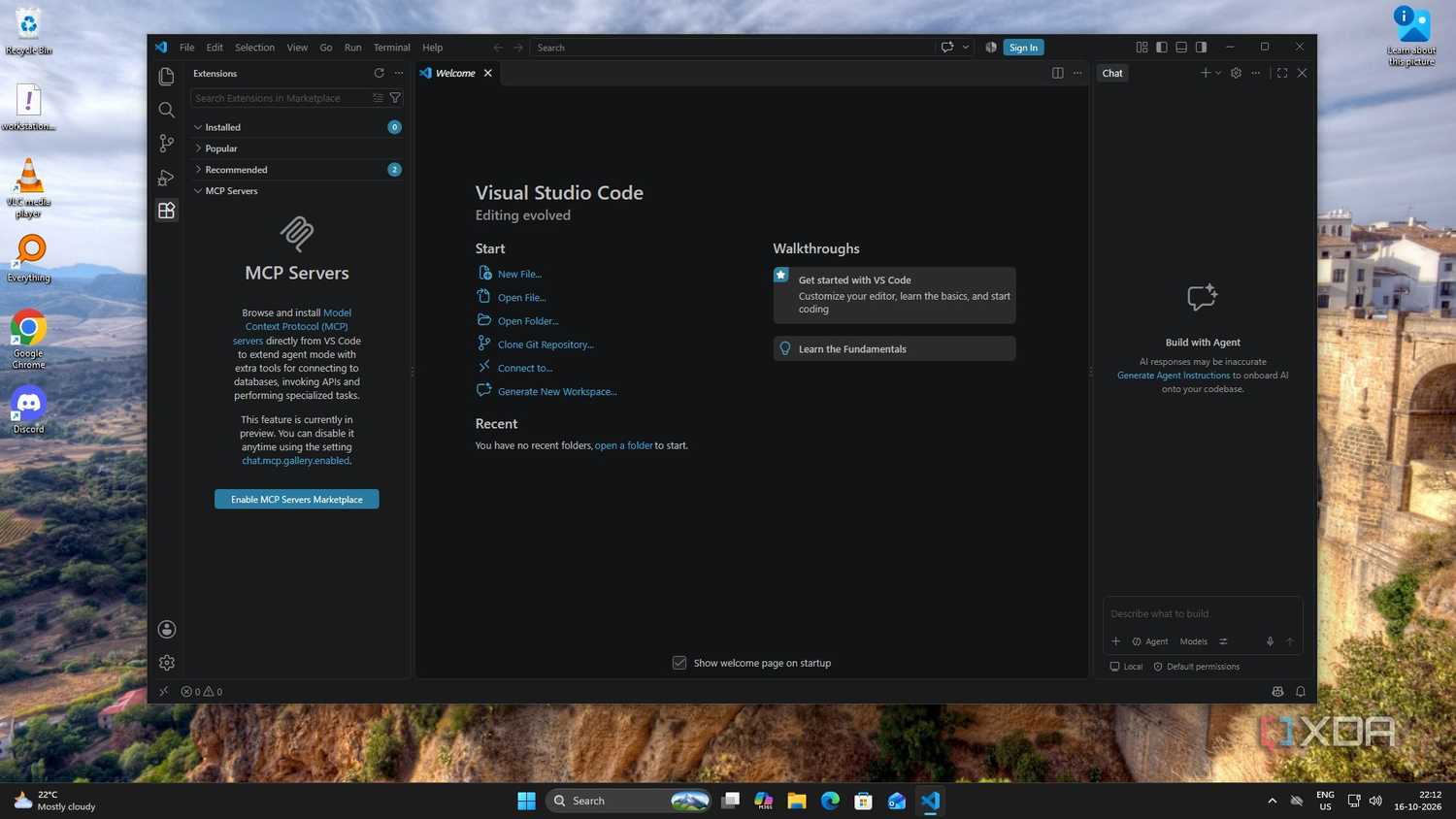Refresh the Extensions list
The image size is (1456, 819).
(380, 73)
